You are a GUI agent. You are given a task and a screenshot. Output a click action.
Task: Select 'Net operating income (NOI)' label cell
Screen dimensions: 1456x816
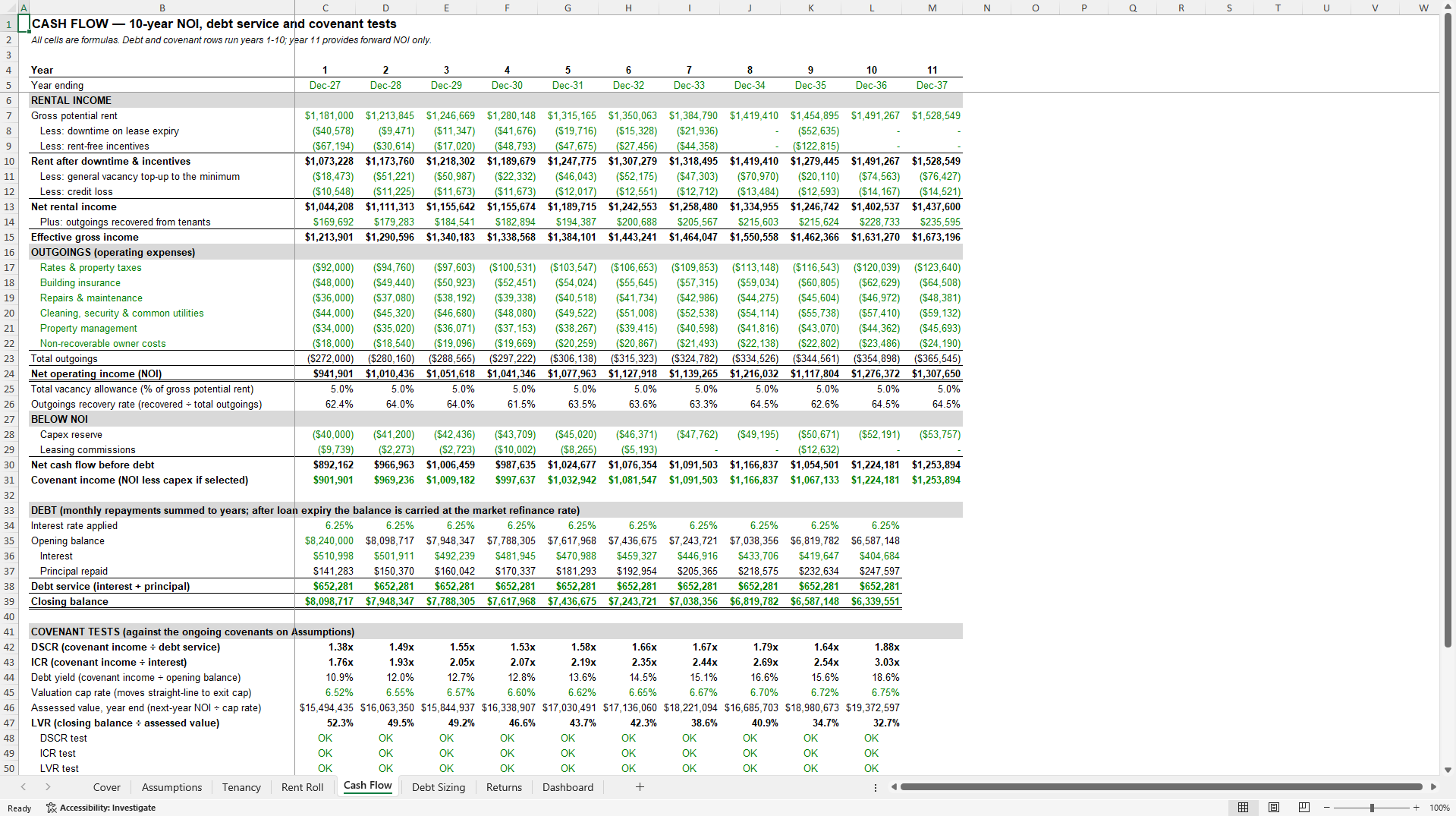click(x=162, y=373)
